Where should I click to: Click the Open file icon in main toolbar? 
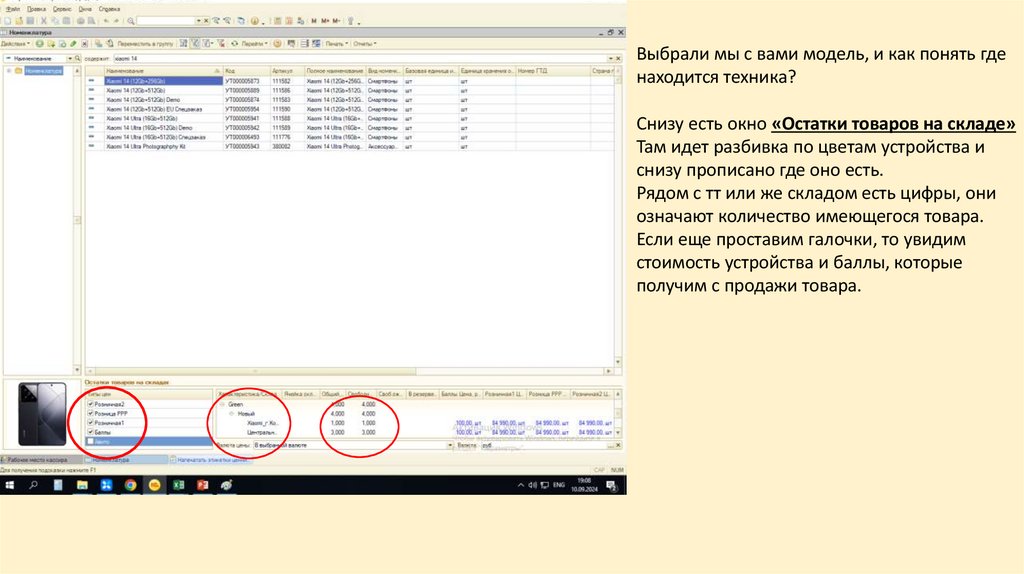click(x=19, y=21)
